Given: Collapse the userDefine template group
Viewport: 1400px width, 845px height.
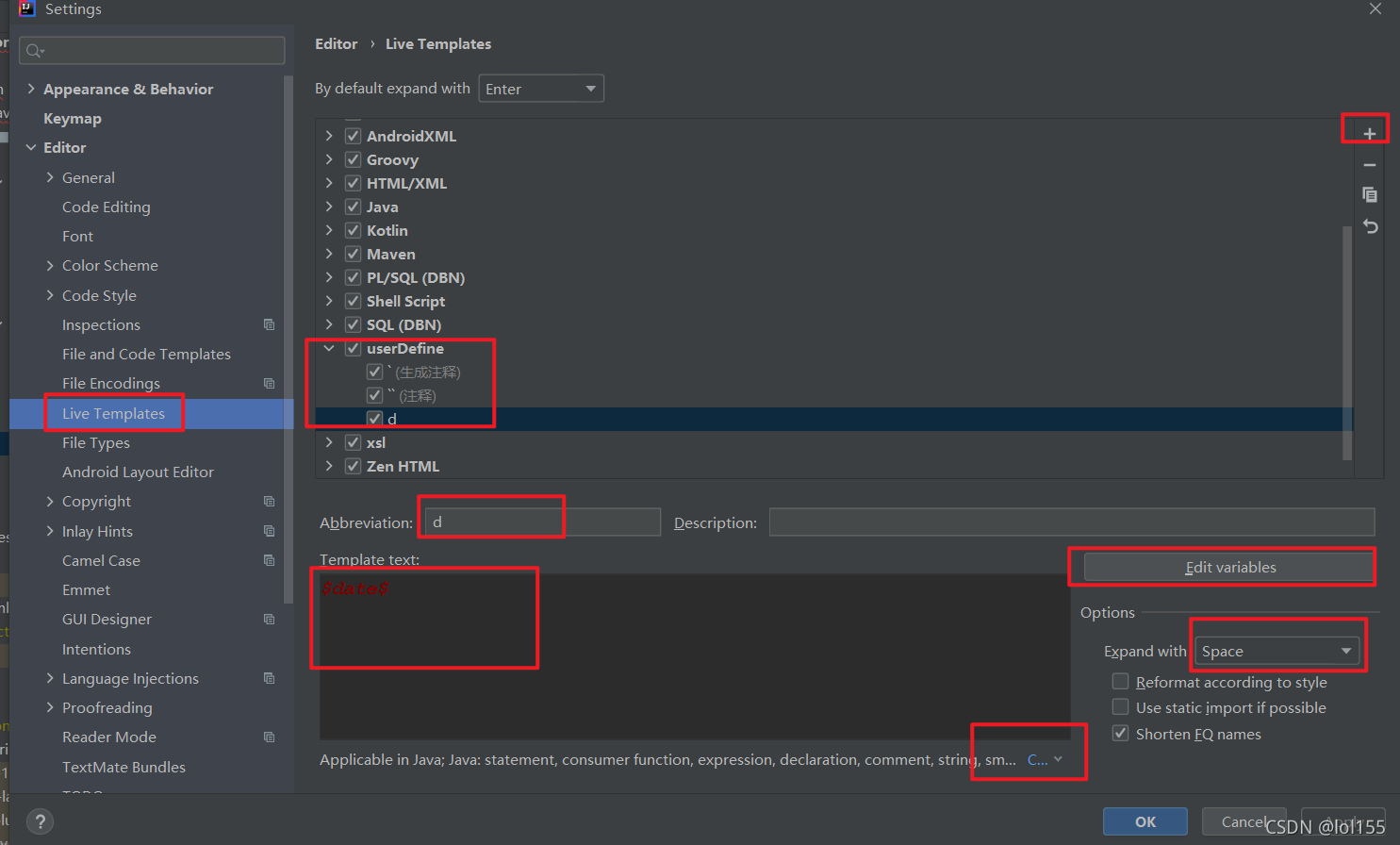Looking at the screenshot, I should click(329, 348).
